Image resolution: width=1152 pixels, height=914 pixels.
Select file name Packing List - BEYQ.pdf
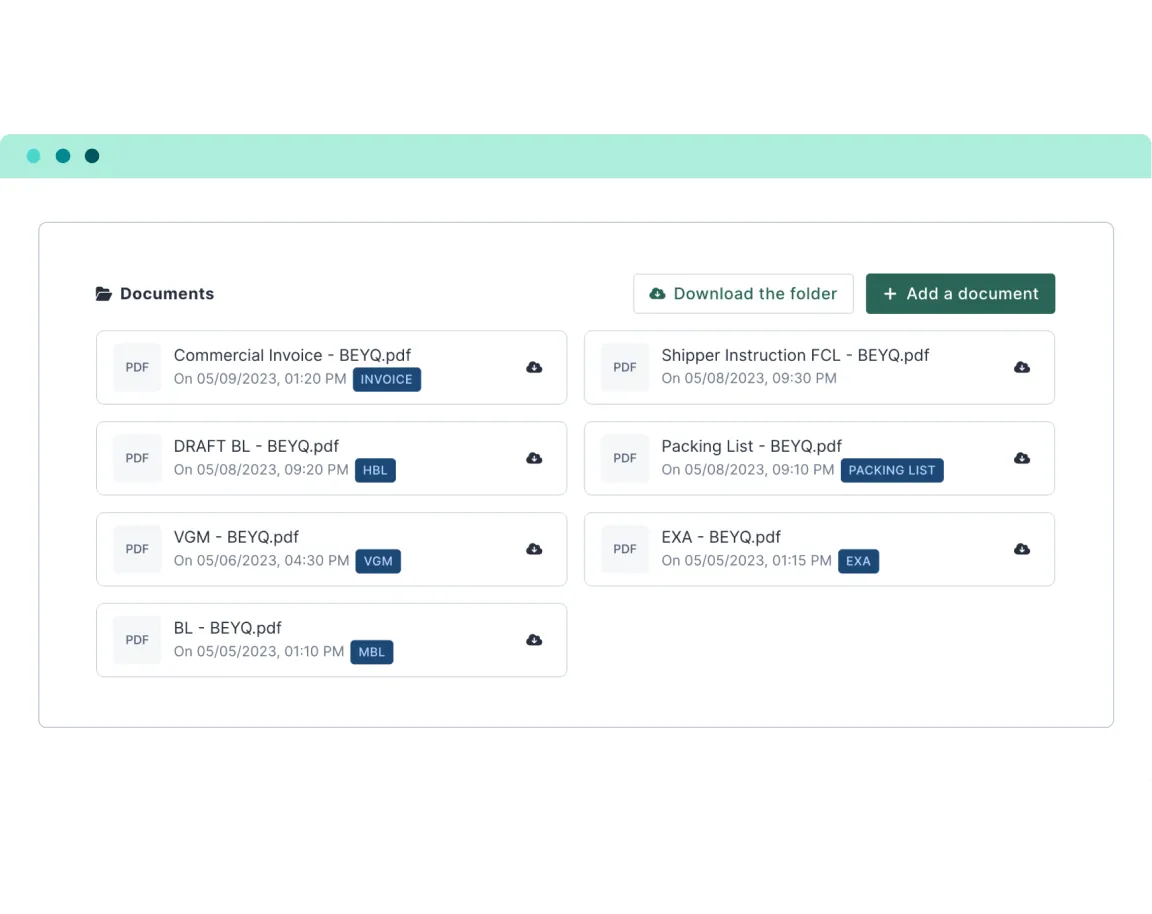point(752,447)
